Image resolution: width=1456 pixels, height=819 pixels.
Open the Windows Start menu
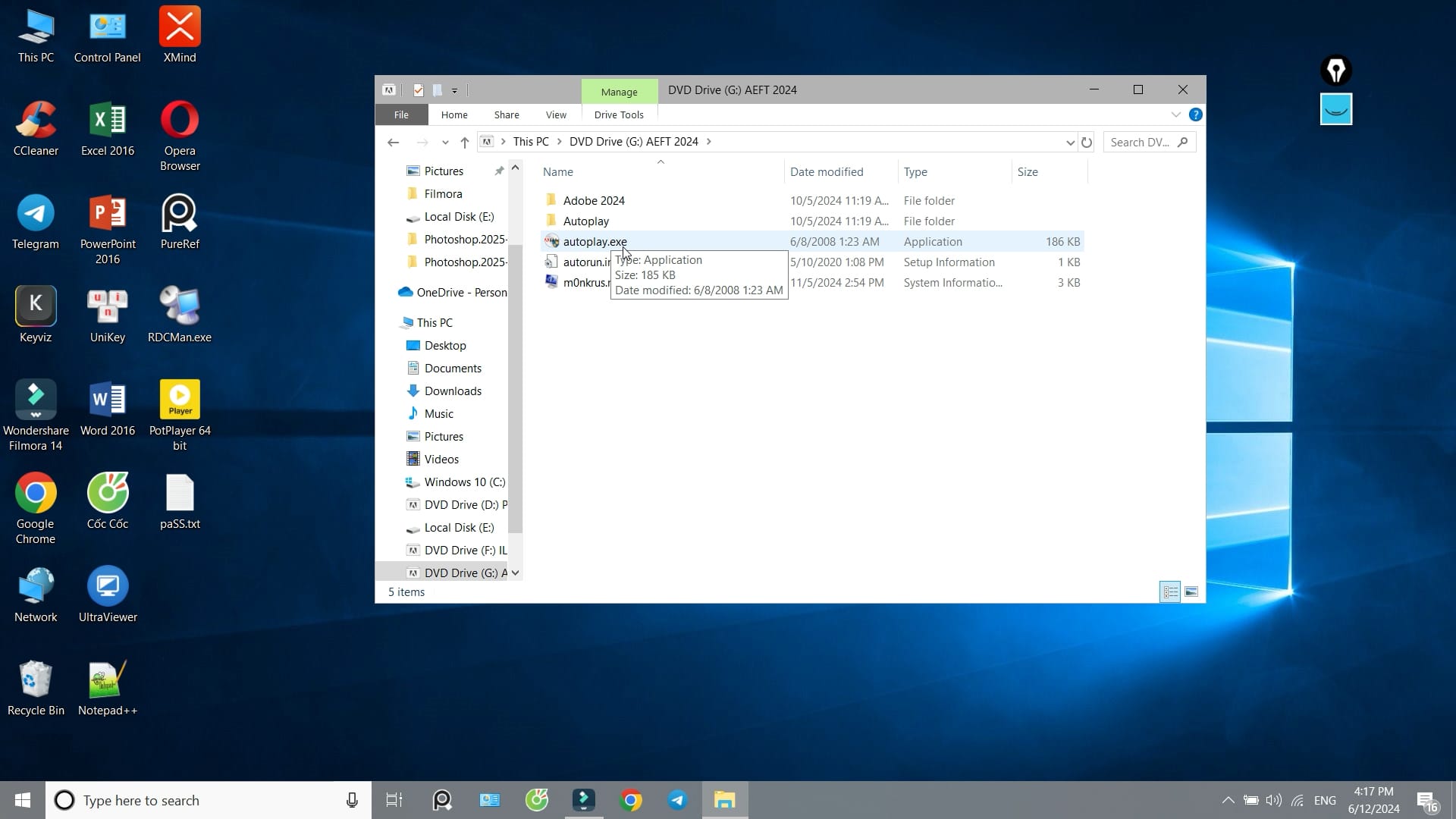point(23,800)
